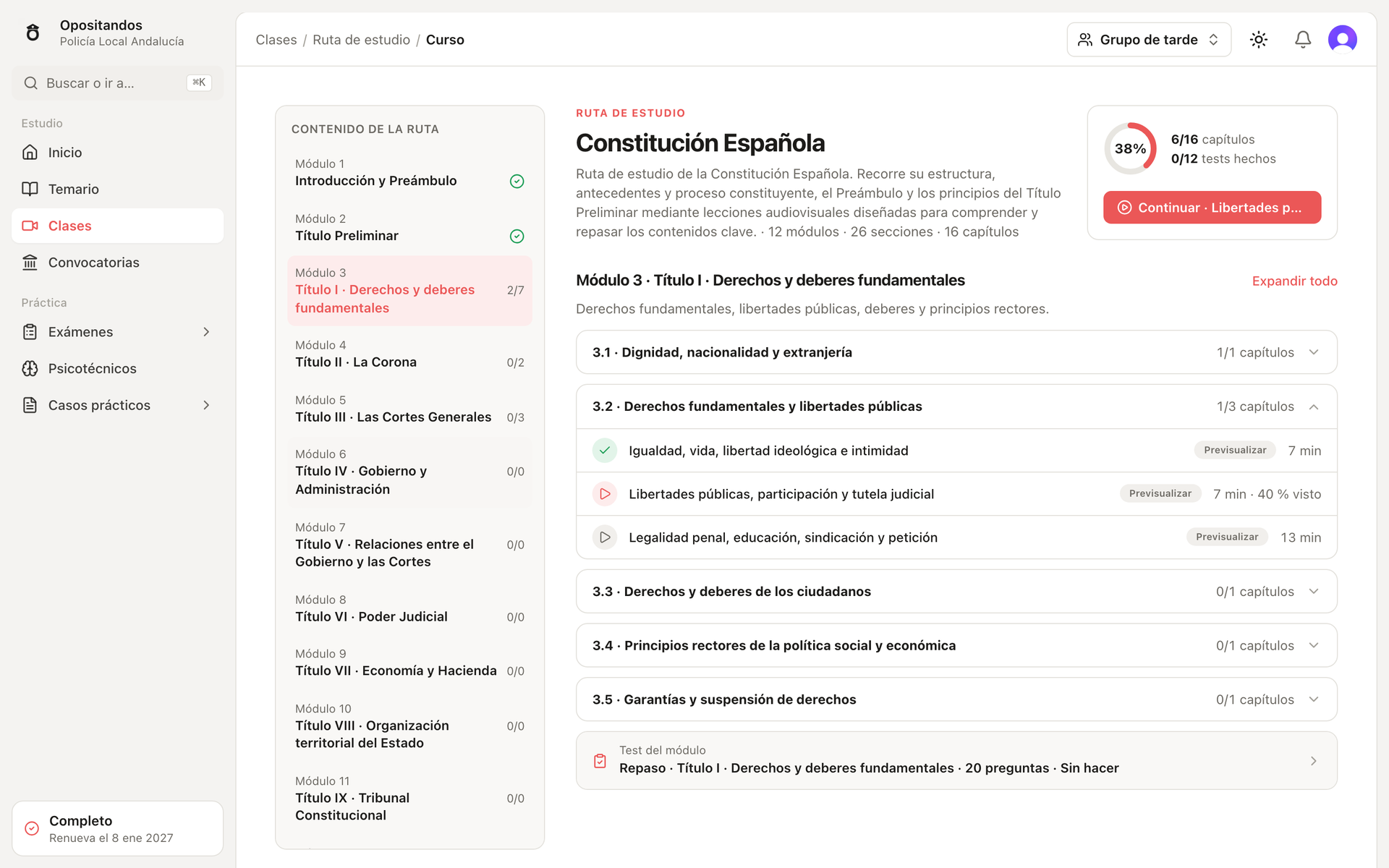Open Test del módulo chevron arrow

tap(1314, 761)
